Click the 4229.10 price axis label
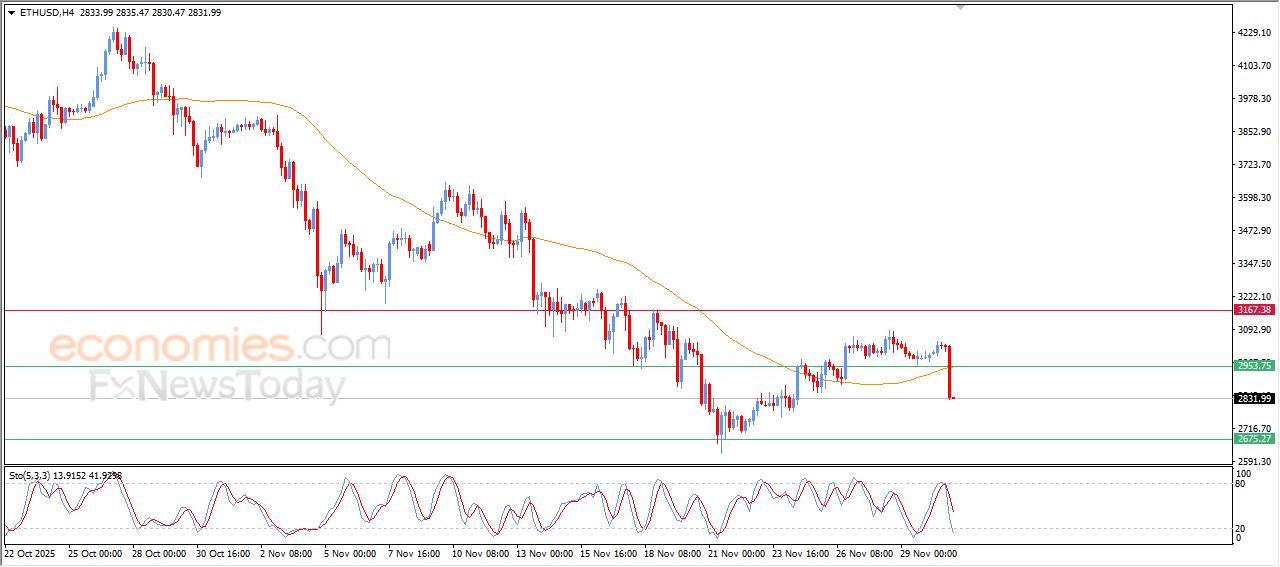 coord(1255,33)
